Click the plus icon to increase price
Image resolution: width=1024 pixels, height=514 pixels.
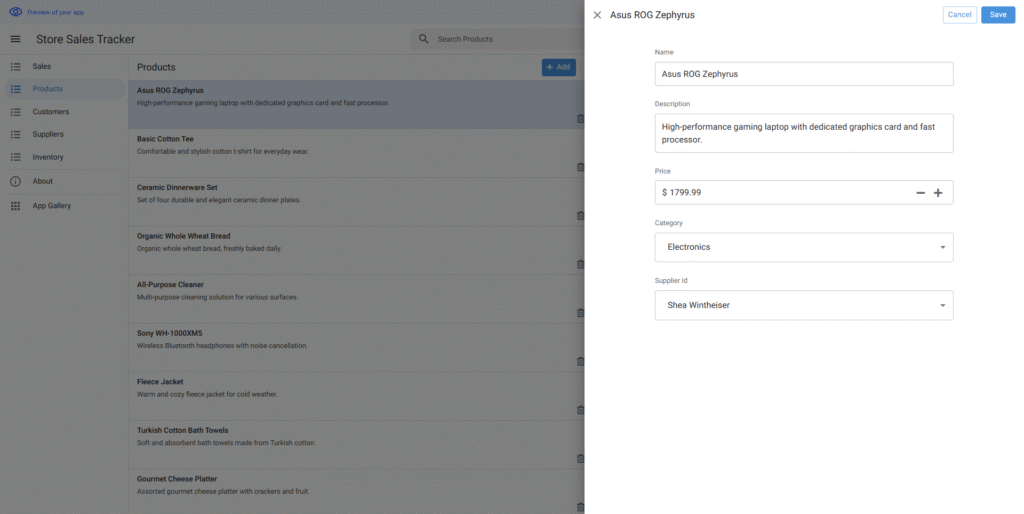pos(938,192)
